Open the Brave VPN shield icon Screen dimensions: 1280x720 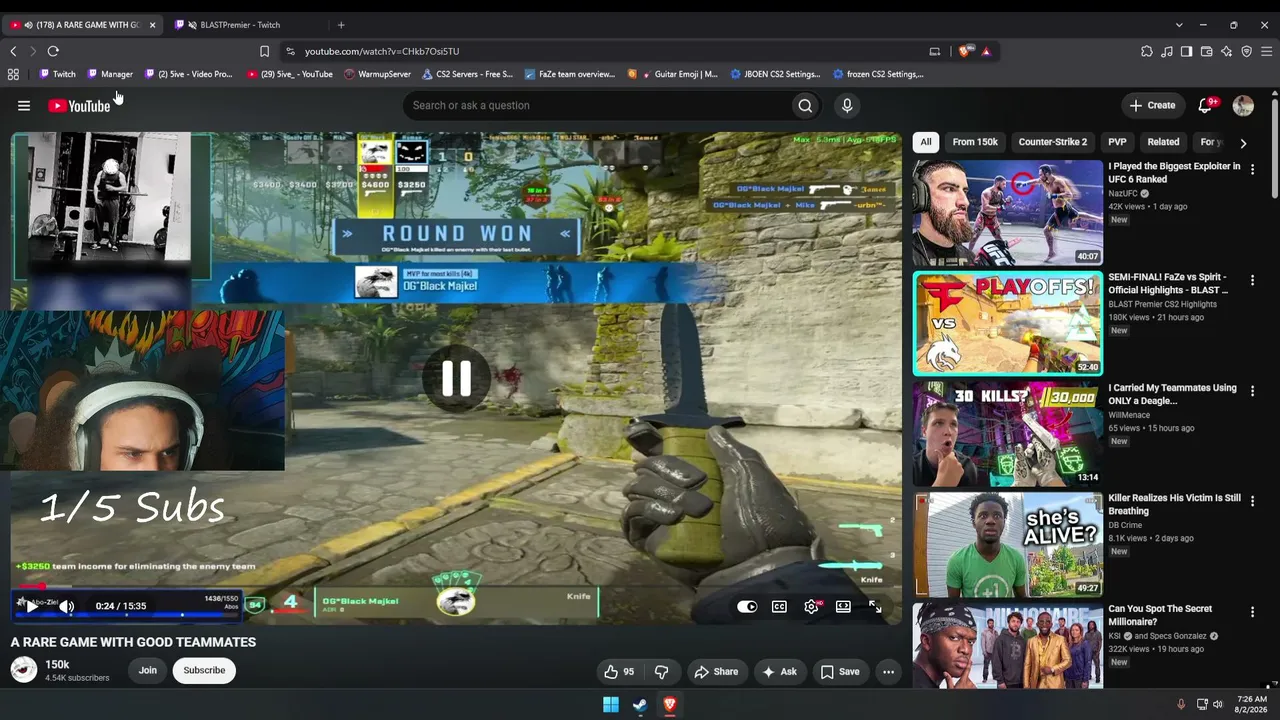(x=1246, y=51)
